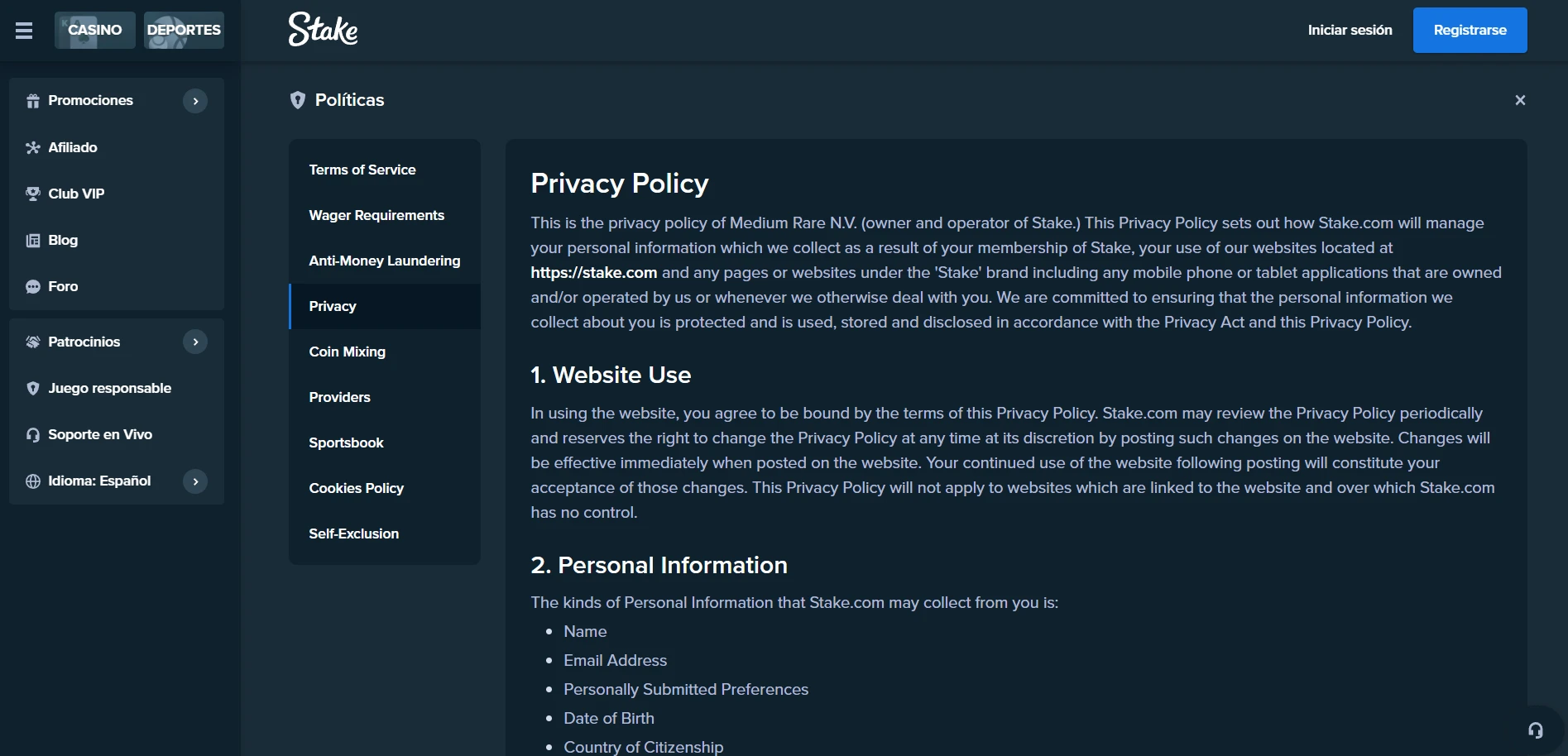Click the 'Personally Submitted Preferences' list item
This screenshot has height=756, width=1568.
(x=686, y=689)
